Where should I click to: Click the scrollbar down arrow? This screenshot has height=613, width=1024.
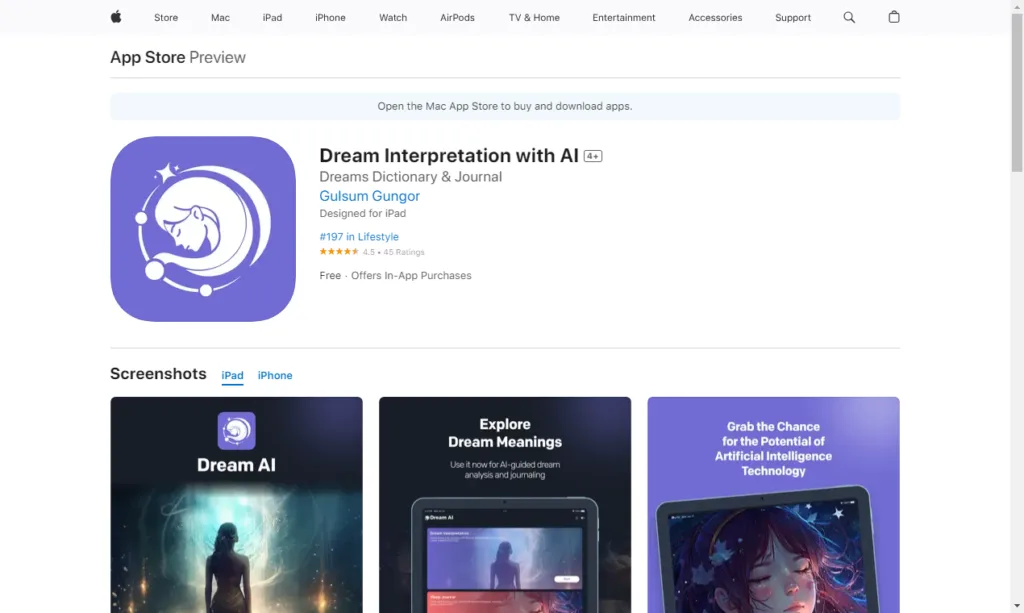tap(1017, 606)
